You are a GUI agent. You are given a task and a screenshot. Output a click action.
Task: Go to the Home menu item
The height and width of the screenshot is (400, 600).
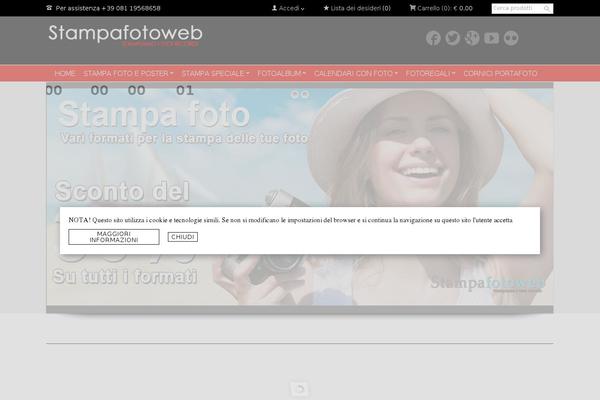pyautogui.click(x=65, y=73)
